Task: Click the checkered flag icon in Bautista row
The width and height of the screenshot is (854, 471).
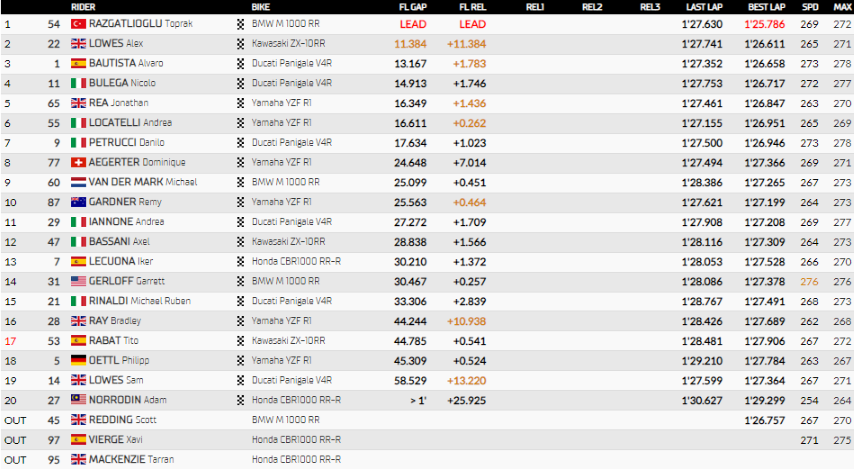Action: (240, 64)
